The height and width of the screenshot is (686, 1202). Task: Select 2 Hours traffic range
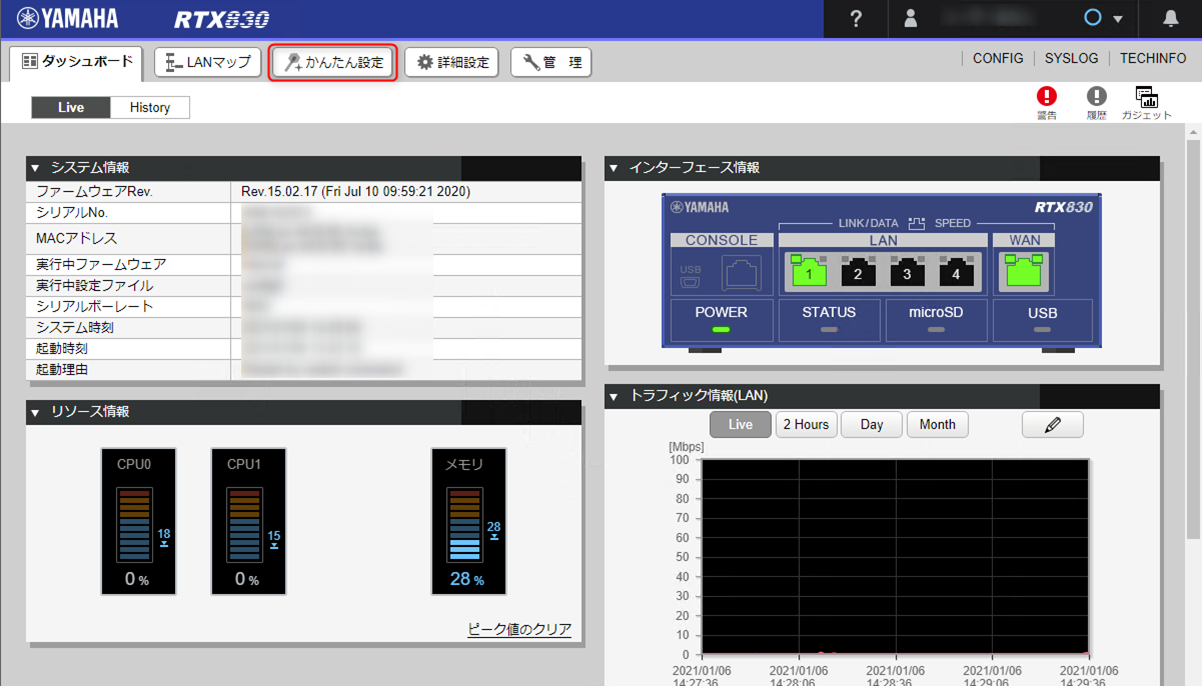pos(806,425)
